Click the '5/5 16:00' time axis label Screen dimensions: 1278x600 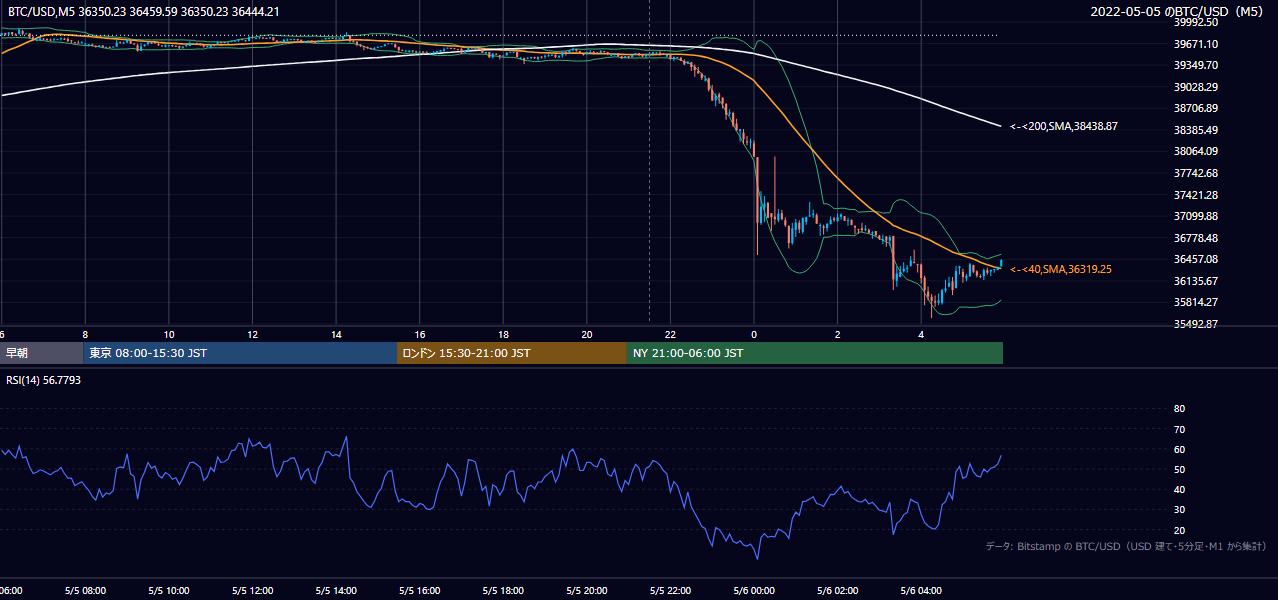(x=420, y=591)
